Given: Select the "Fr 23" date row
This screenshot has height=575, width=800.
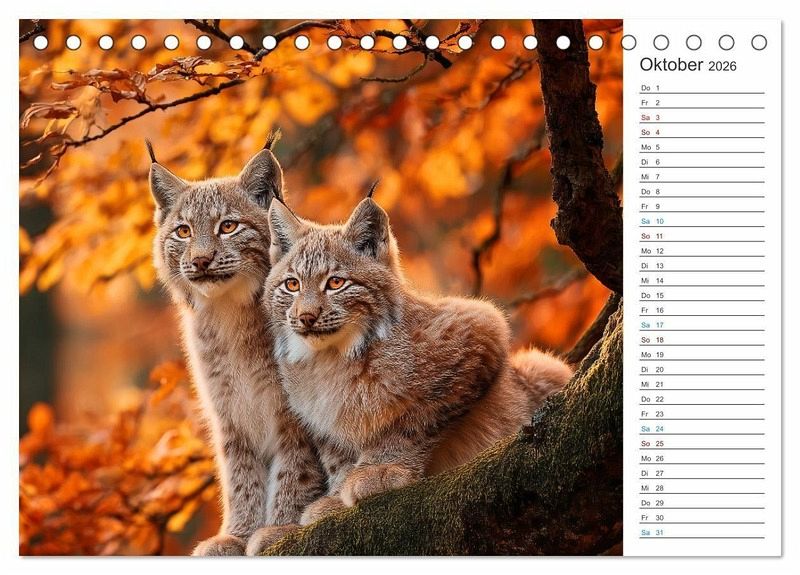Looking at the screenshot, I should click(x=702, y=413).
